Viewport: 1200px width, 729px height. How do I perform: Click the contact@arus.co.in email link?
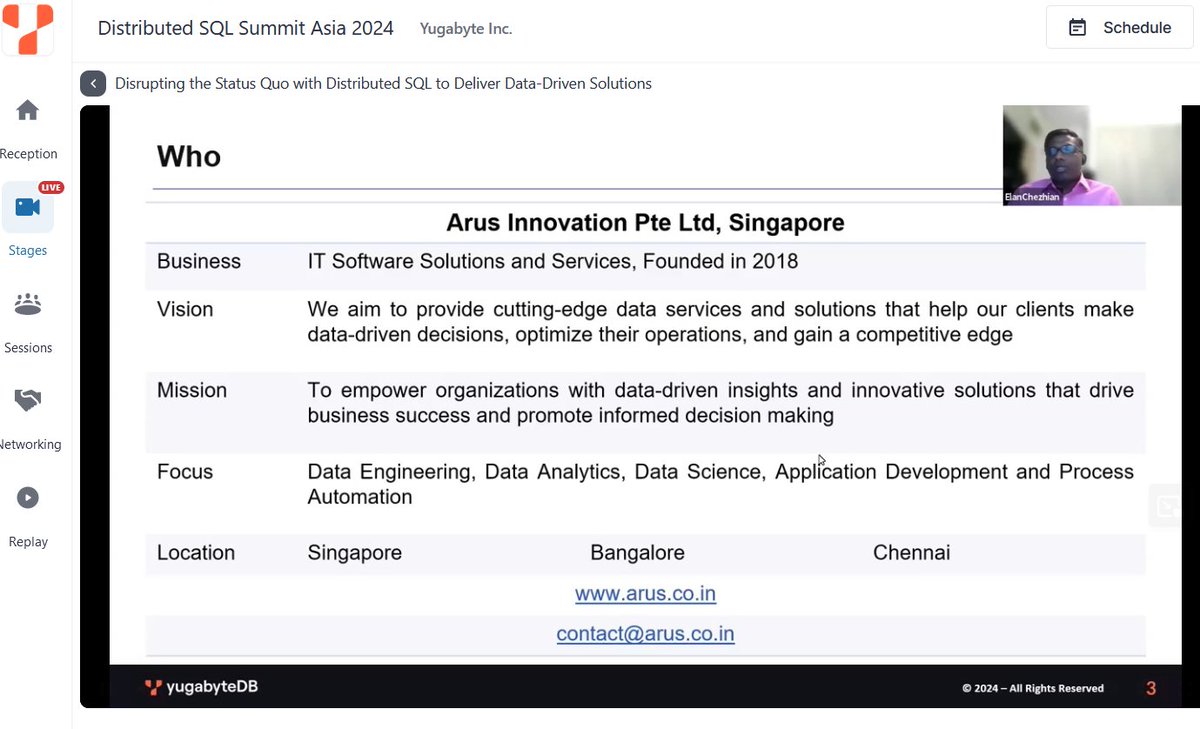pos(645,633)
